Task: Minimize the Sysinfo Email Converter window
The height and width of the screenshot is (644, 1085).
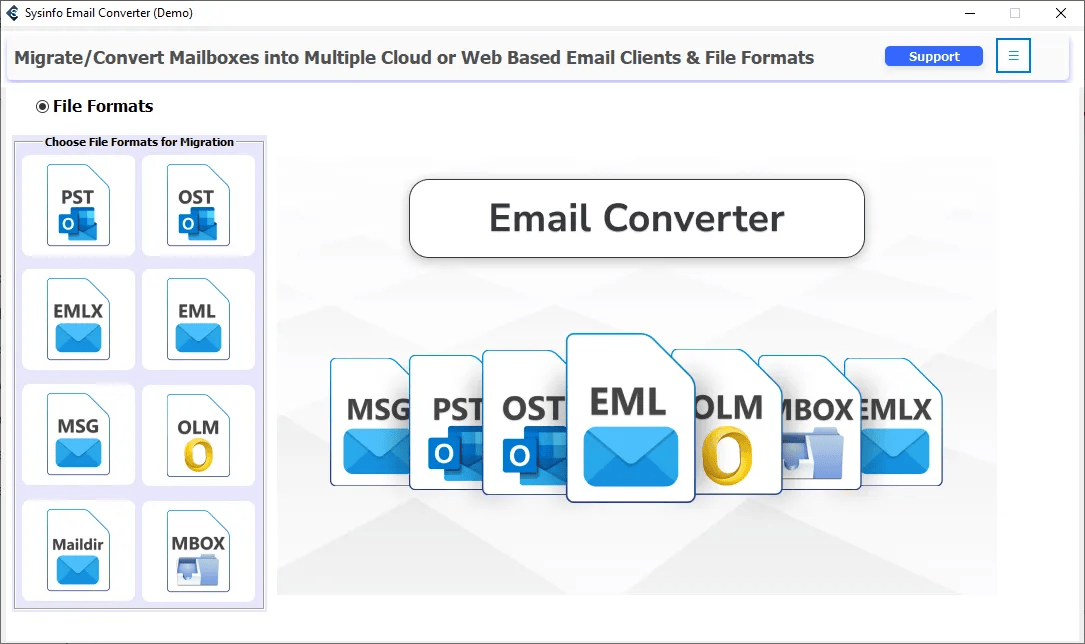Action: coord(970,13)
